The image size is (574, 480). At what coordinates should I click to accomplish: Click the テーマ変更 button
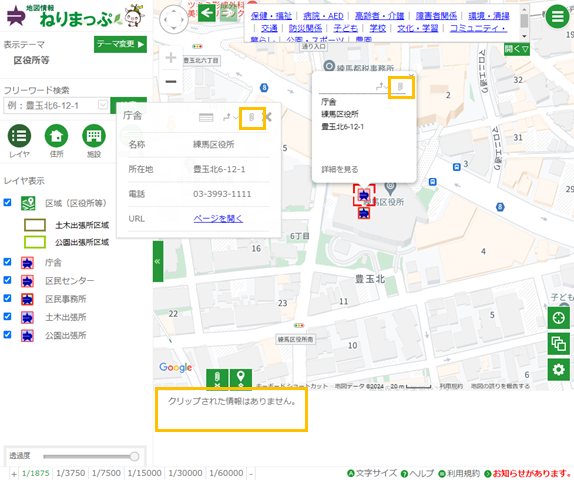(x=120, y=44)
